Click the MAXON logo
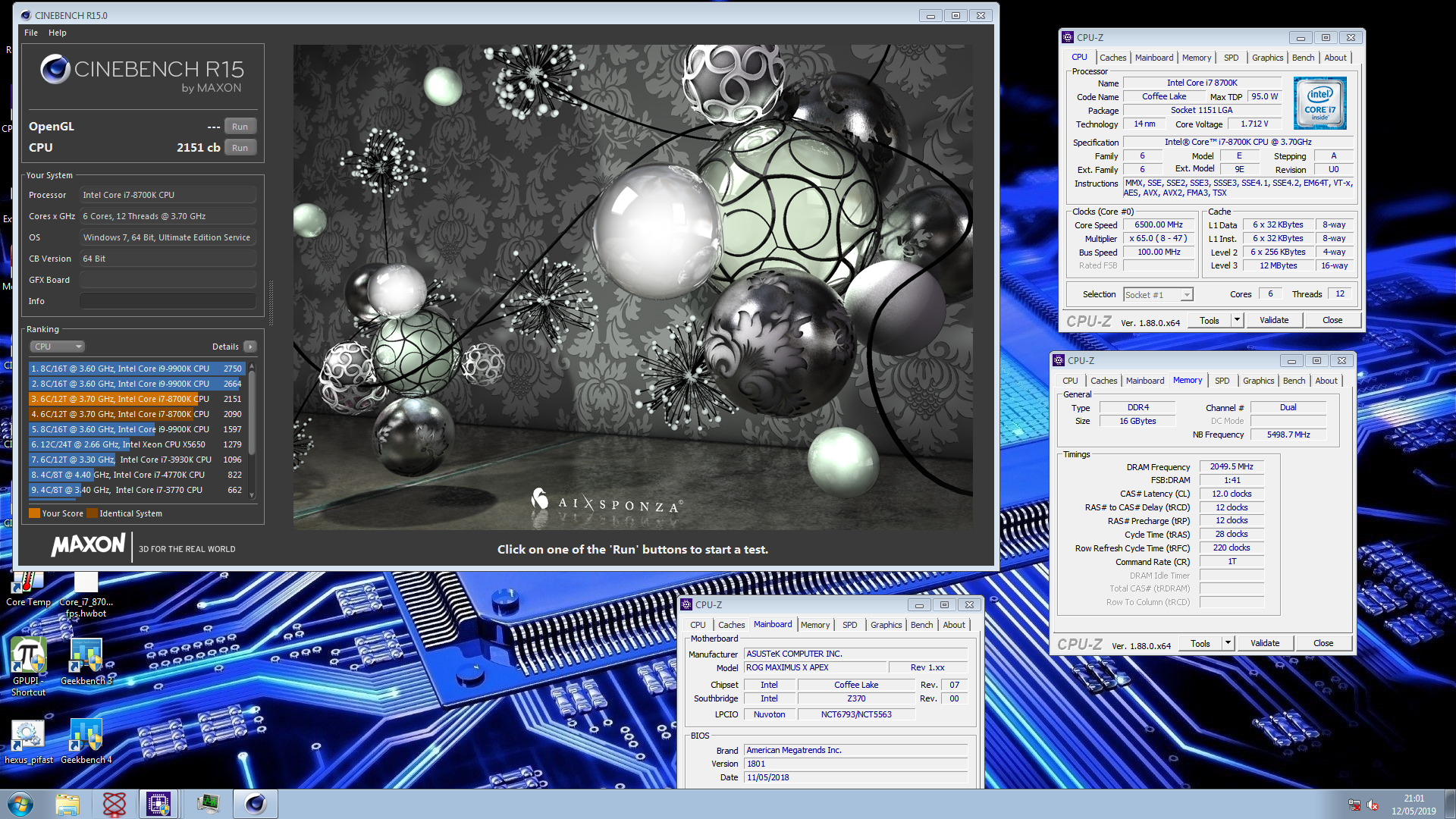The width and height of the screenshot is (1456, 819). click(88, 544)
